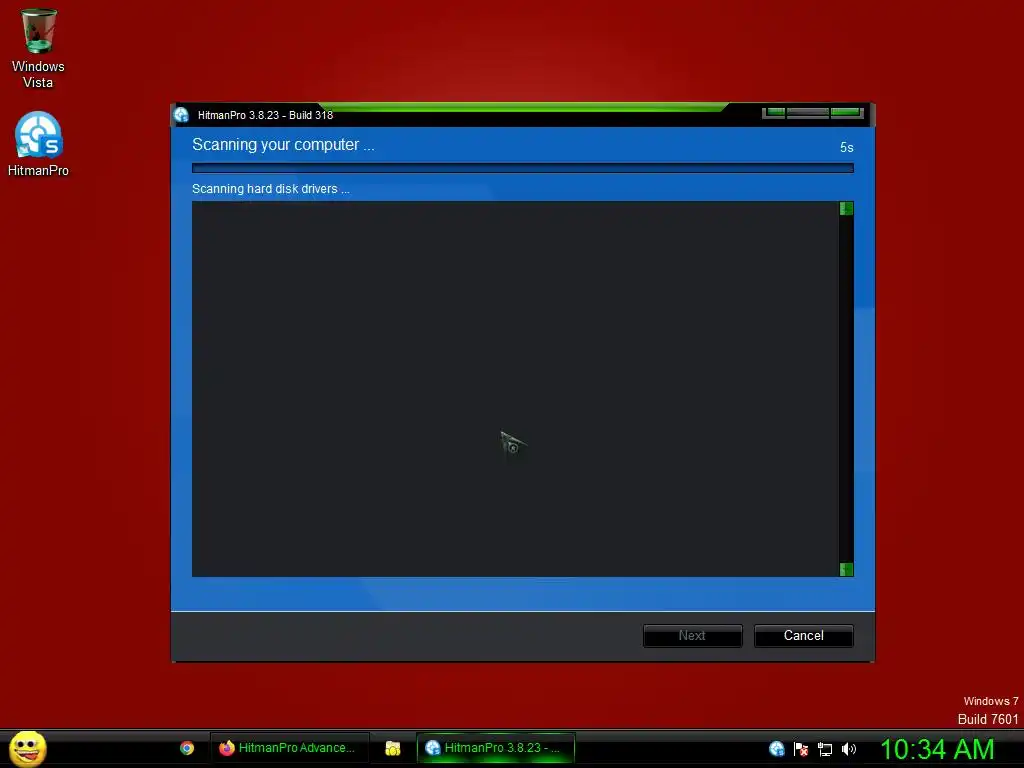Maximize the HitmanPro window
Viewport: 1024px width, 768px height.
click(x=808, y=113)
